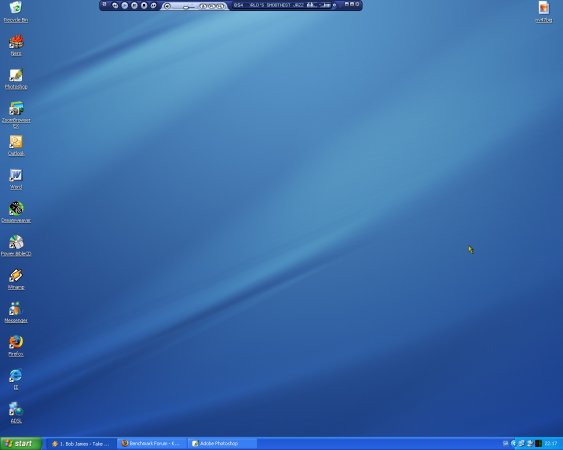
Task: Select the Word desktop icon
Action: coord(16,179)
